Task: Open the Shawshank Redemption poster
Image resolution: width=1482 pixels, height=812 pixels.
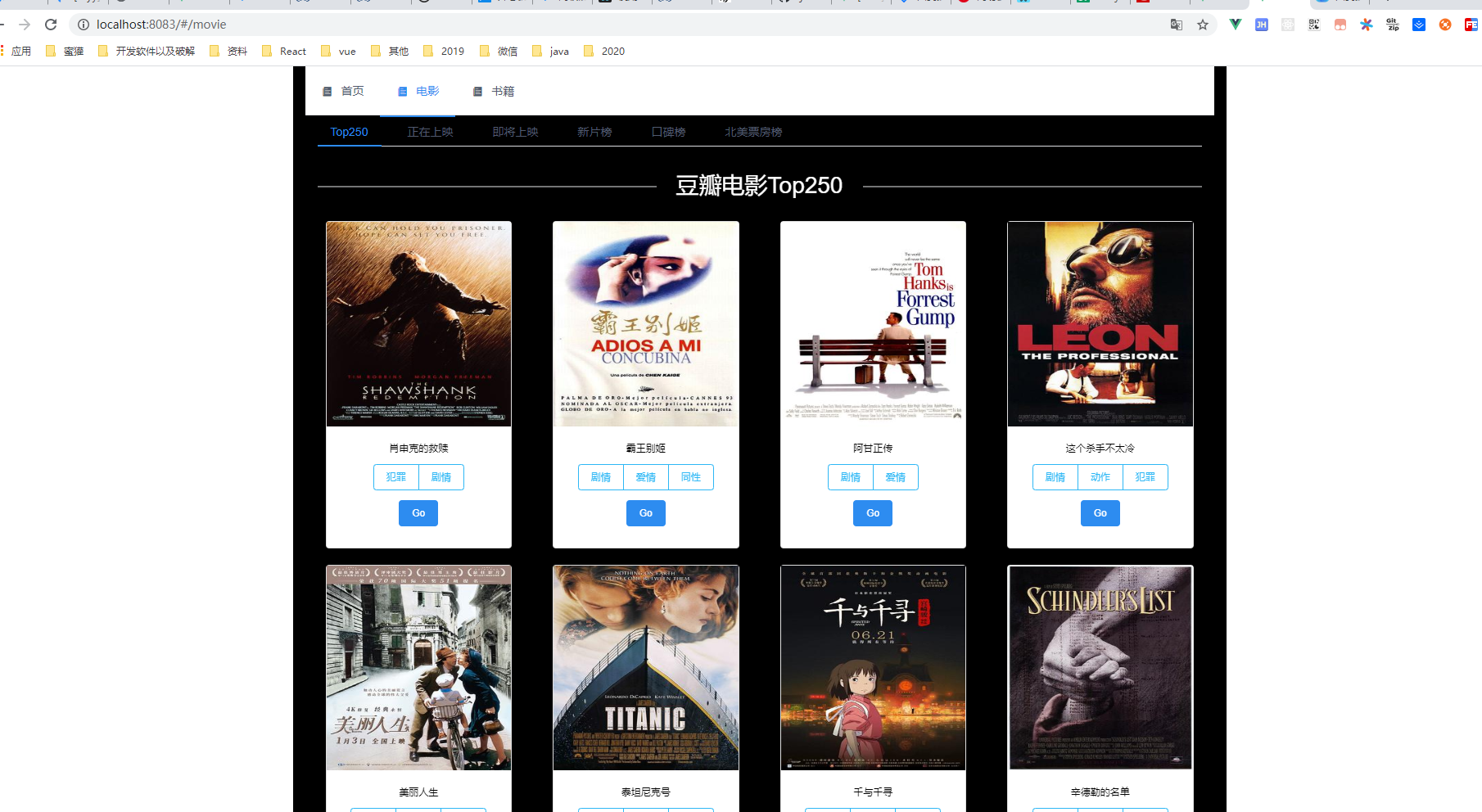Action: pyautogui.click(x=418, y=324)
